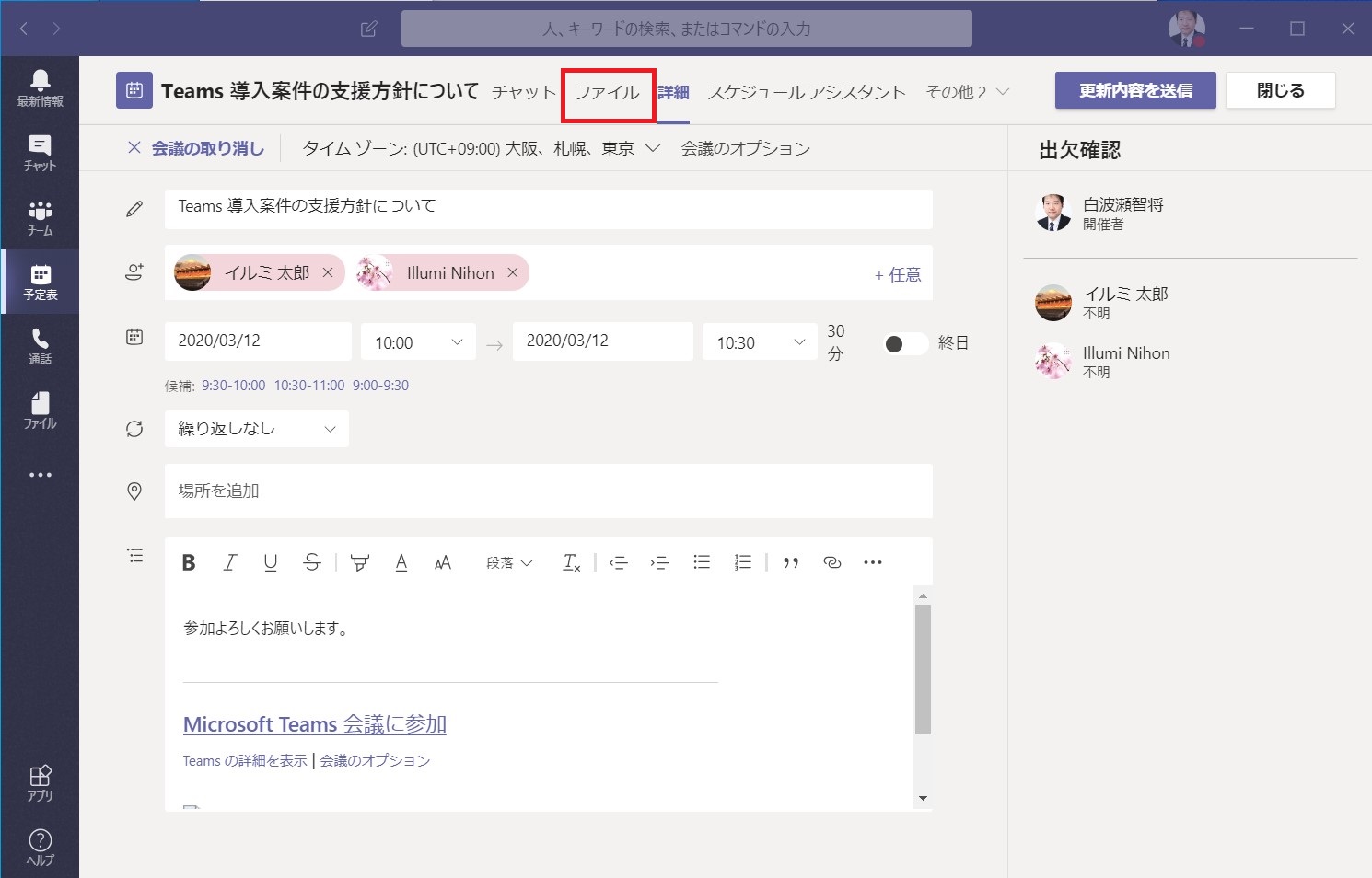Switch to the スケジュール アシスタント tab
Viewport: 1372px width, 878px height.
pos(807,92)
